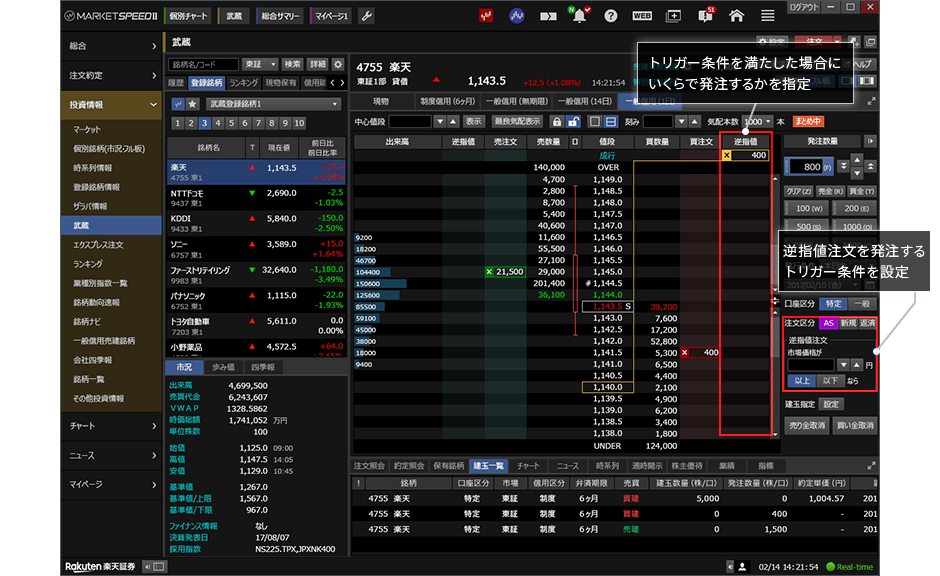Click the home icon in header
The height and width of the screenshot is (576, 940).
(x=736, y=16)
